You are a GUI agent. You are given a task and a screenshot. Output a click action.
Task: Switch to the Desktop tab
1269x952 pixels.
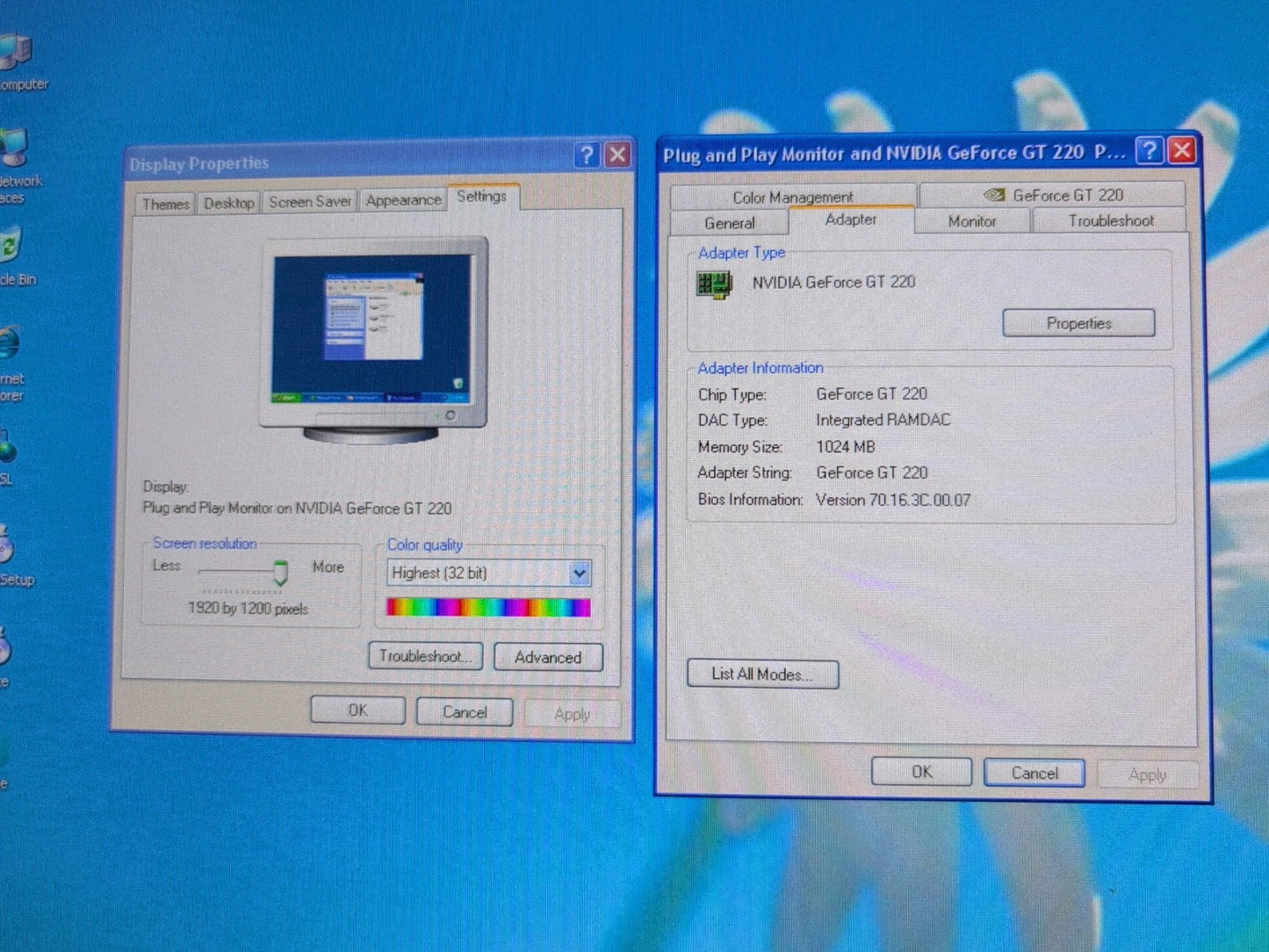coord(228,203)
